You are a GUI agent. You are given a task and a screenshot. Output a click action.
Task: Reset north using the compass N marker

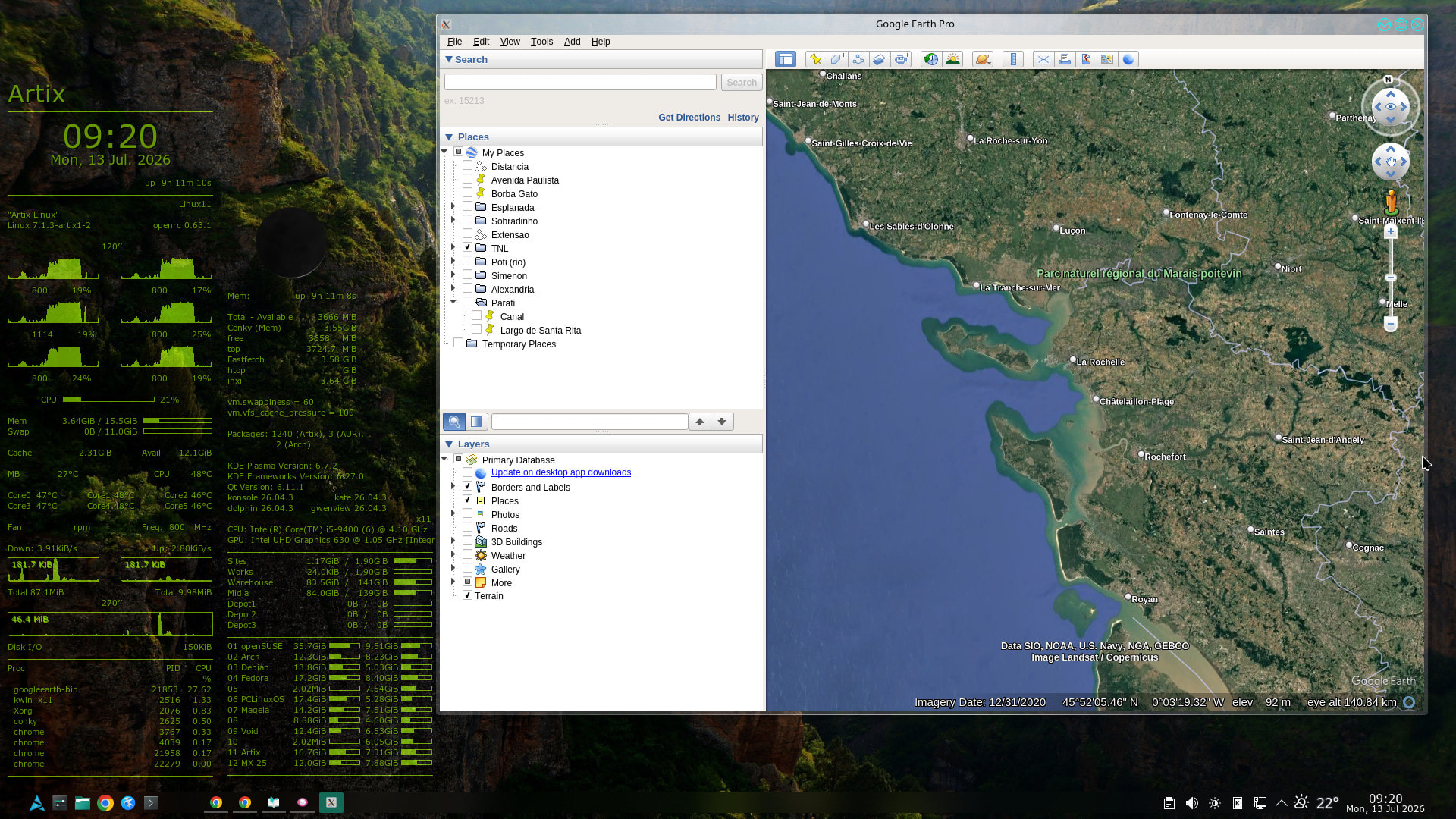(x=1389, y=80)
